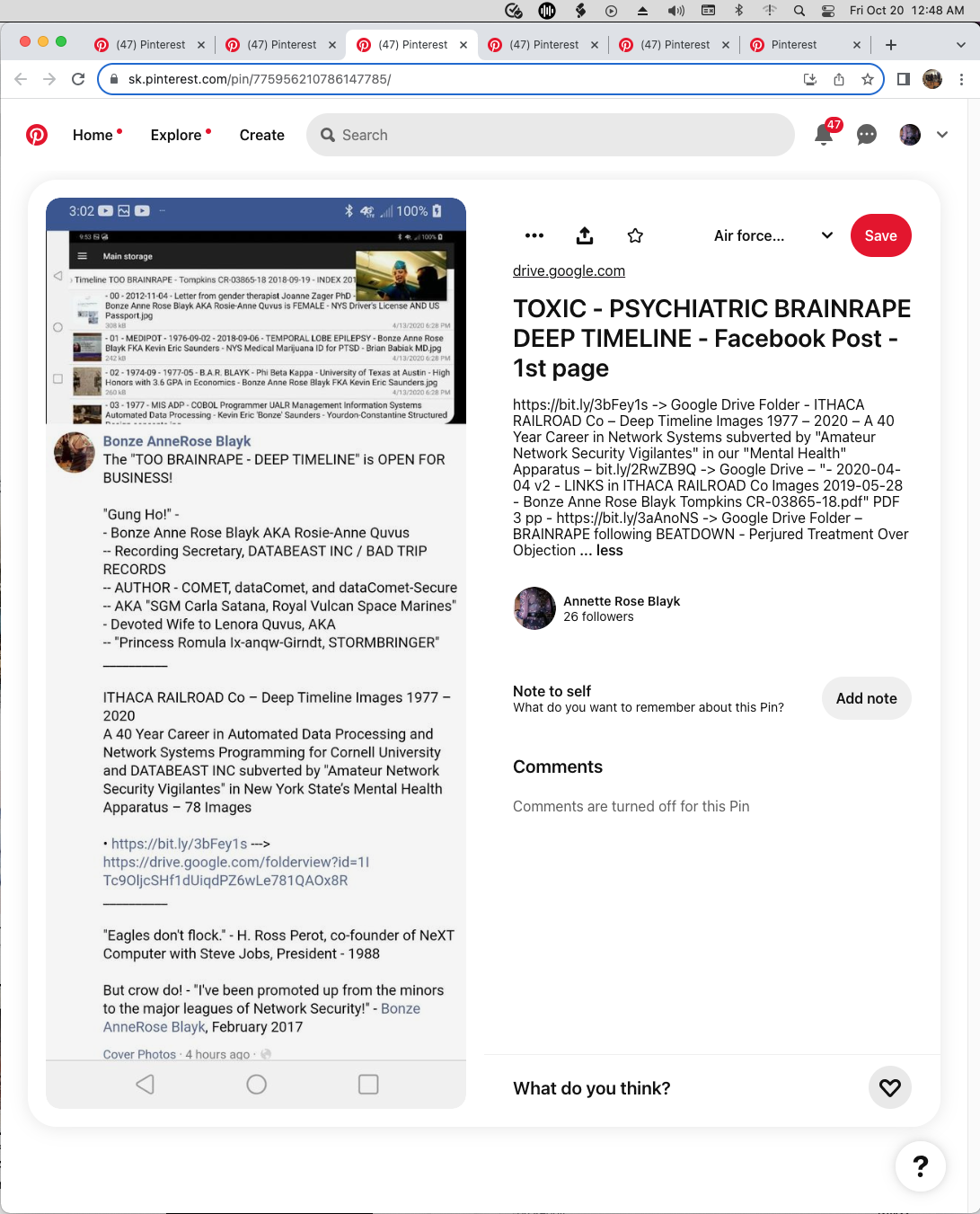Expand the tab search chevron

tap(960, 45)
